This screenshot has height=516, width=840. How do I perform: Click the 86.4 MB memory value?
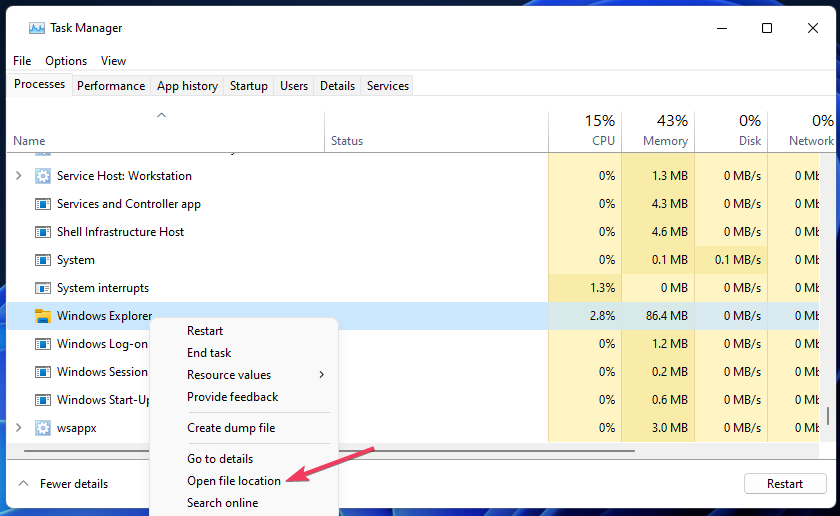click(666, 316)
